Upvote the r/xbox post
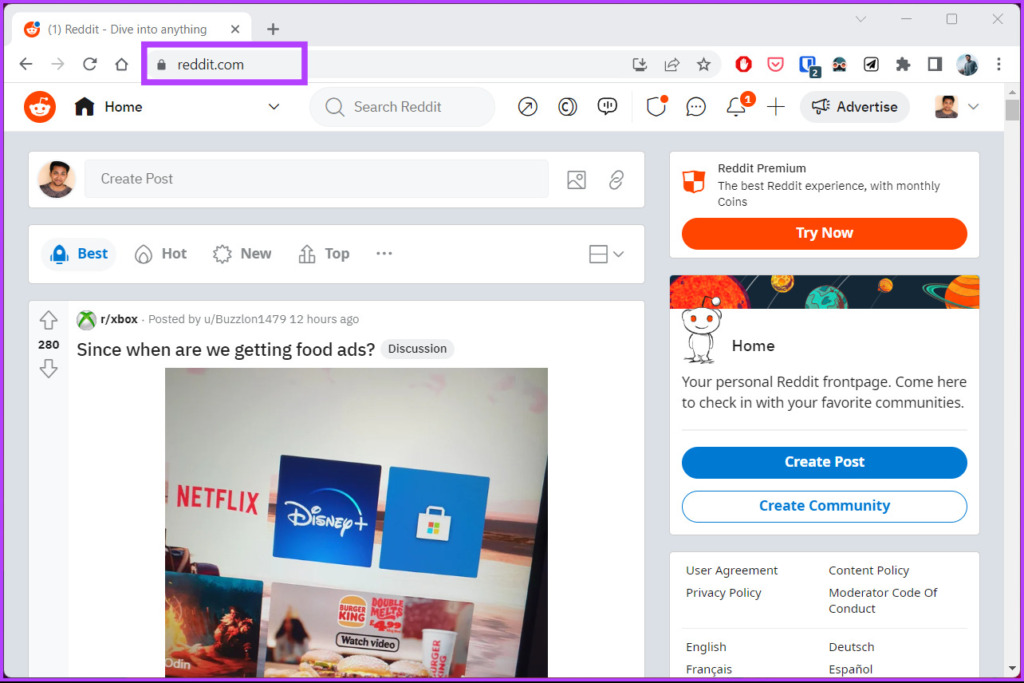Viewport: 1024px width, 683px height. click(48, 320)
